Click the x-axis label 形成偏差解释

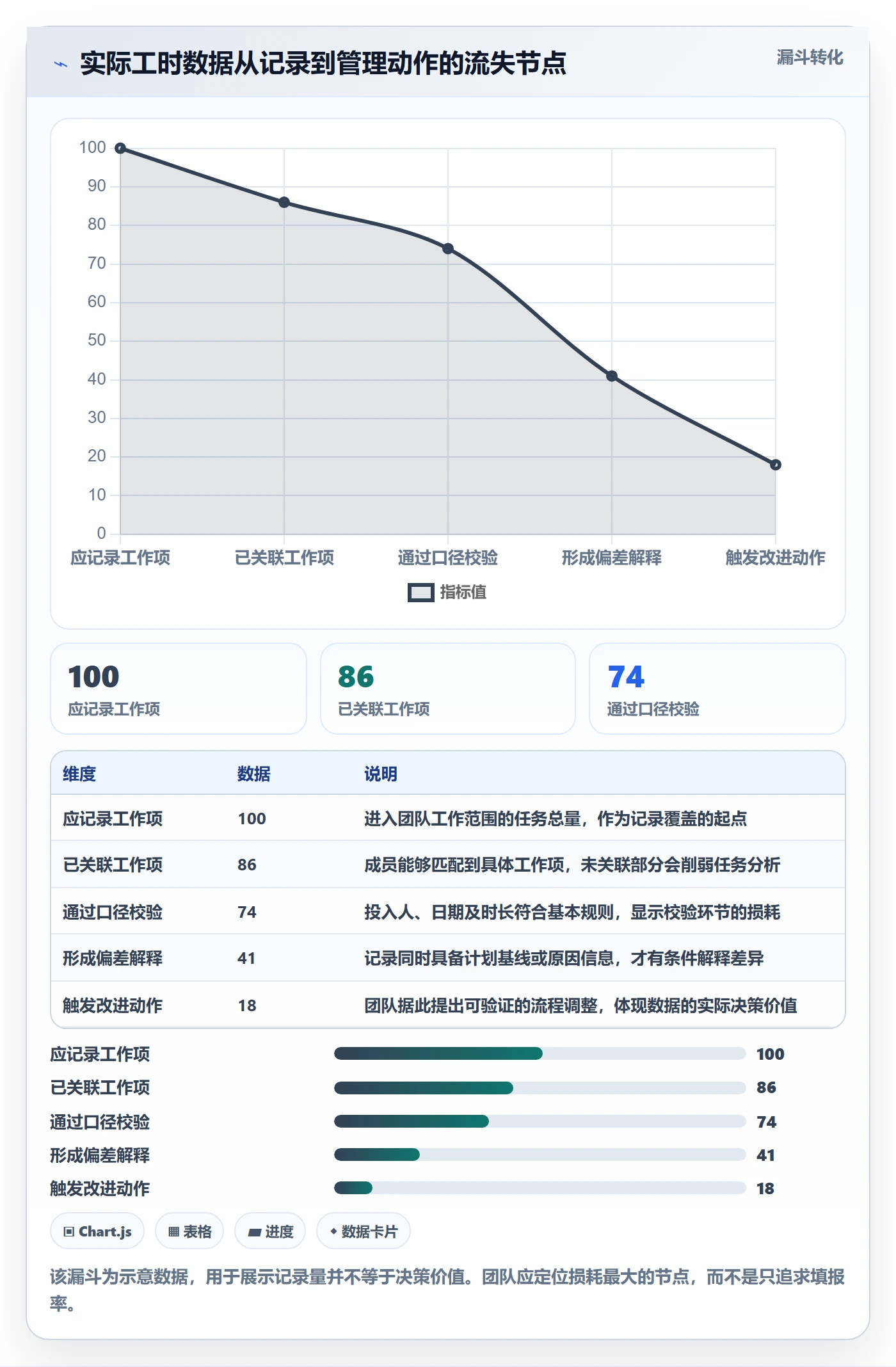pyautogui.click(x=612, y=557)
